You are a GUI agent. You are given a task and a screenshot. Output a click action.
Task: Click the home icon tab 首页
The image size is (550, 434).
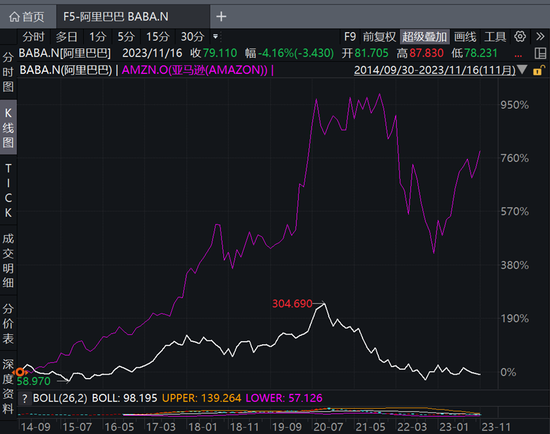pos(27,16)
